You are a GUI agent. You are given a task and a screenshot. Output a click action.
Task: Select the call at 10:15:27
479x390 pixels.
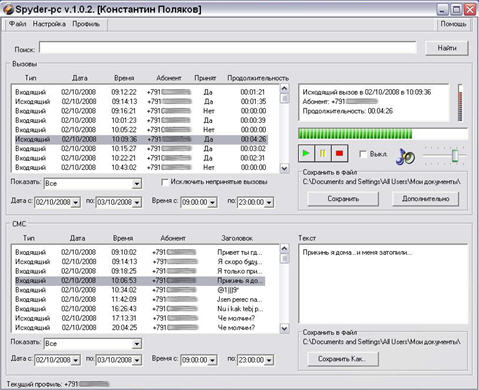click(x=140, y=149)
